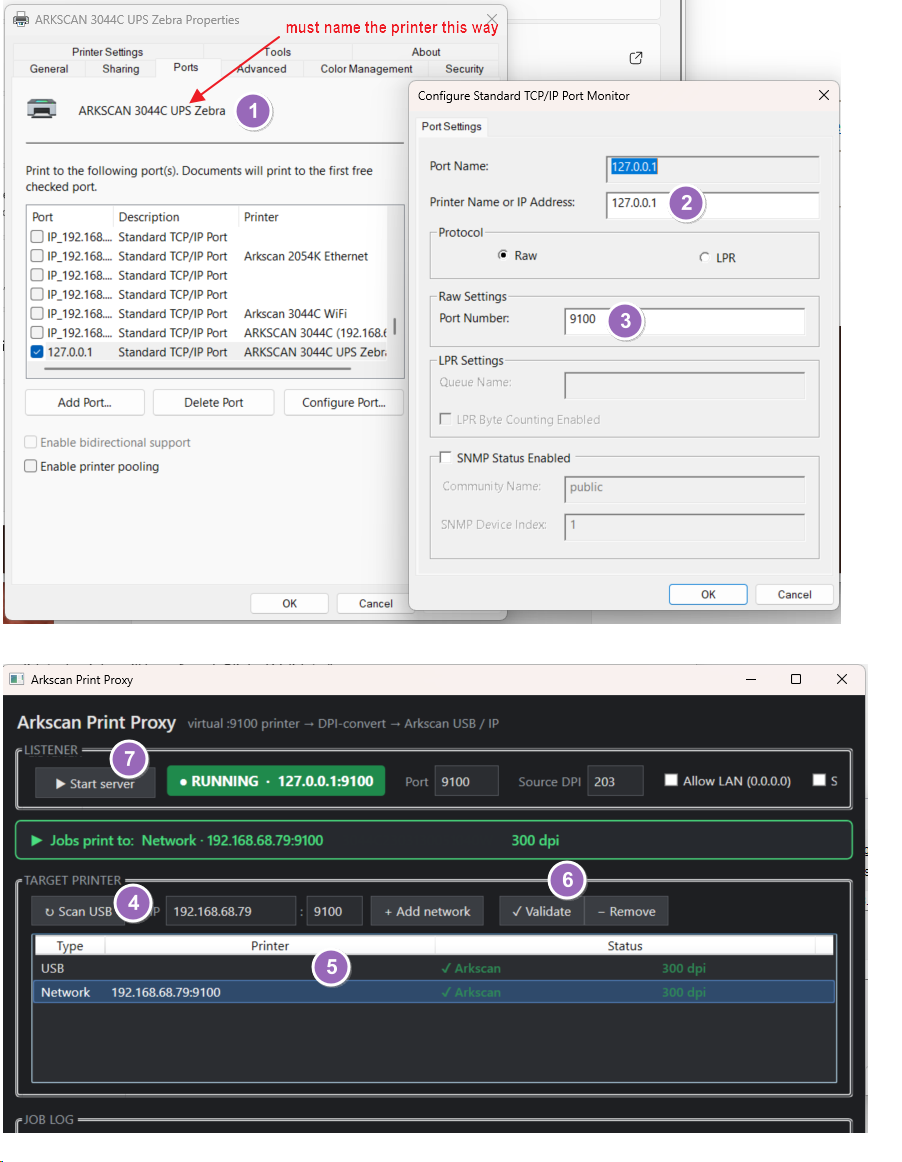This screenshot has width=902, height=1162.
Task: Uncheck the 127.0.0.1 port checkbox
Action: click(37, 352)
